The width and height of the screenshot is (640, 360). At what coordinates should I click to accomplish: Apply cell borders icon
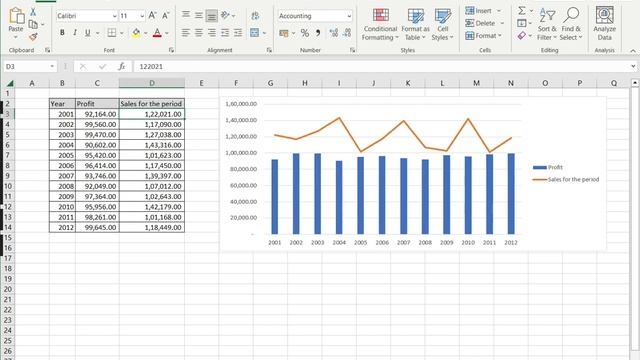[x=111, y=33]
